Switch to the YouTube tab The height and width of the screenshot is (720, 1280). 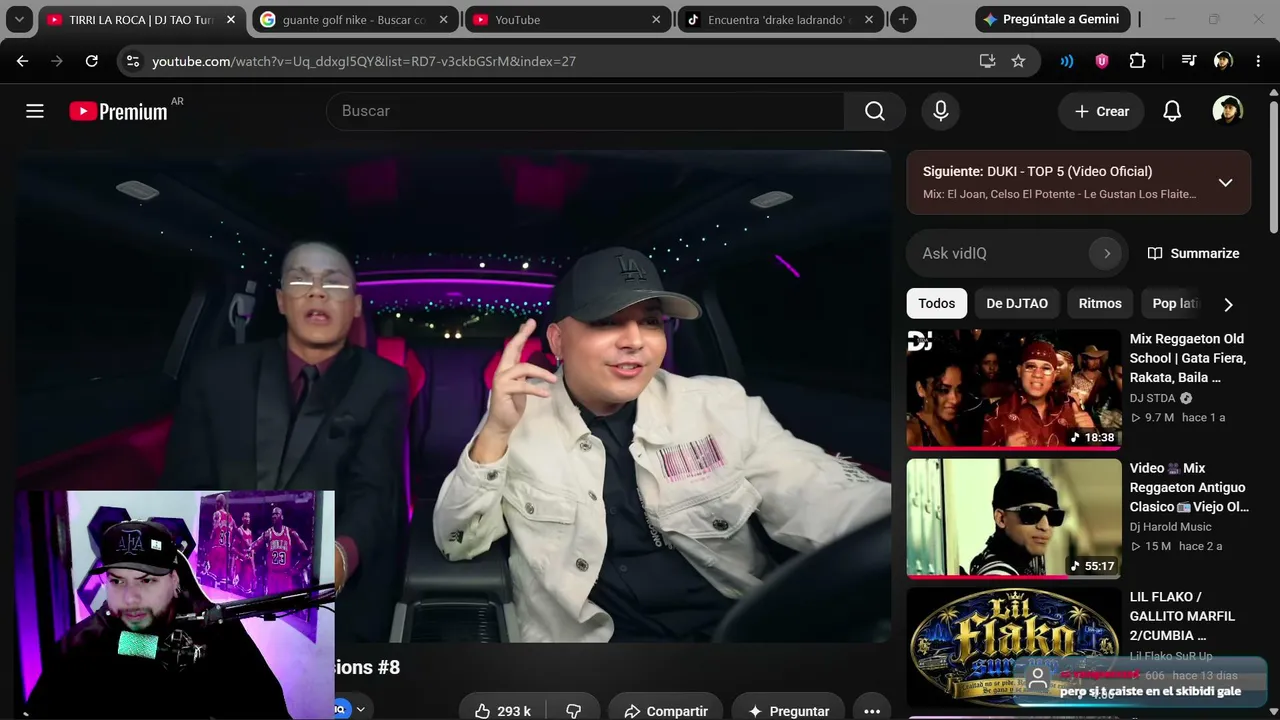coord(568,19)
